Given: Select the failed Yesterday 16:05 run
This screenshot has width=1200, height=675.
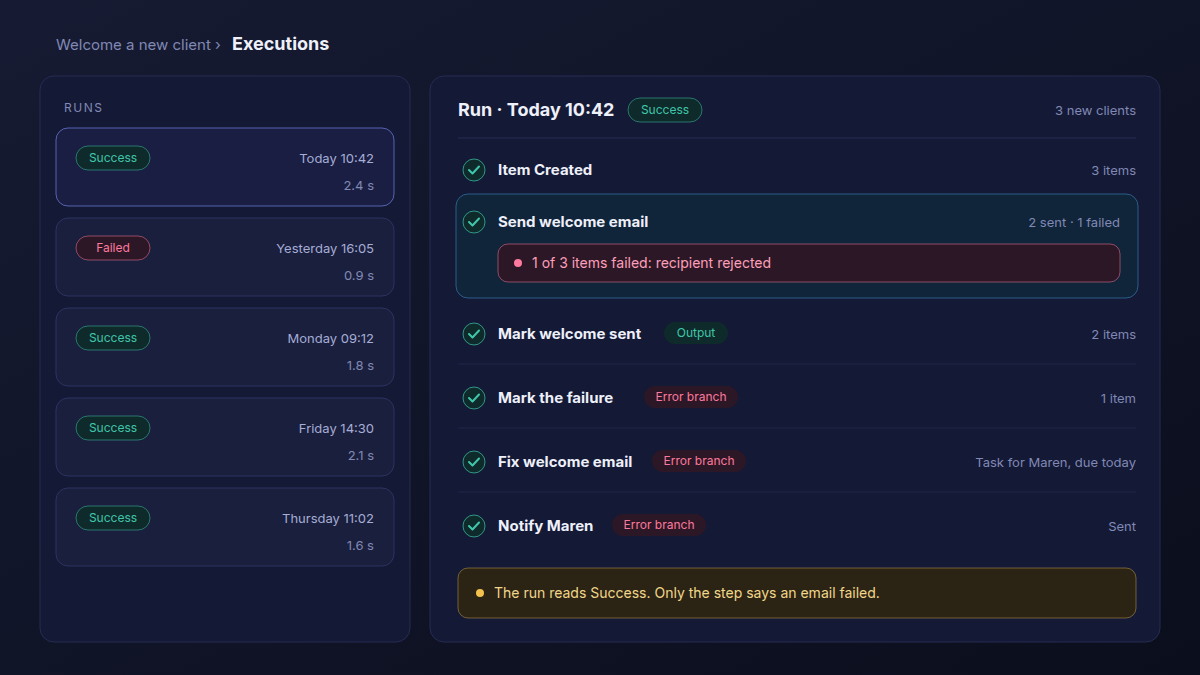Looking at the screenshot, I should (225, 257).
